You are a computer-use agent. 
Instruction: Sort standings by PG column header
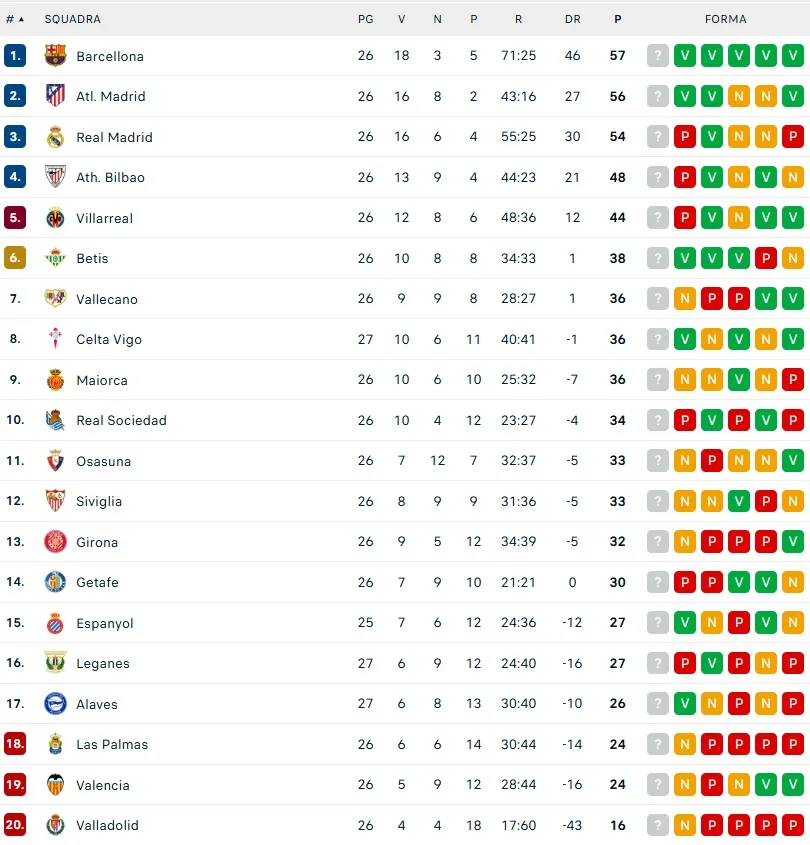[365, 19]
